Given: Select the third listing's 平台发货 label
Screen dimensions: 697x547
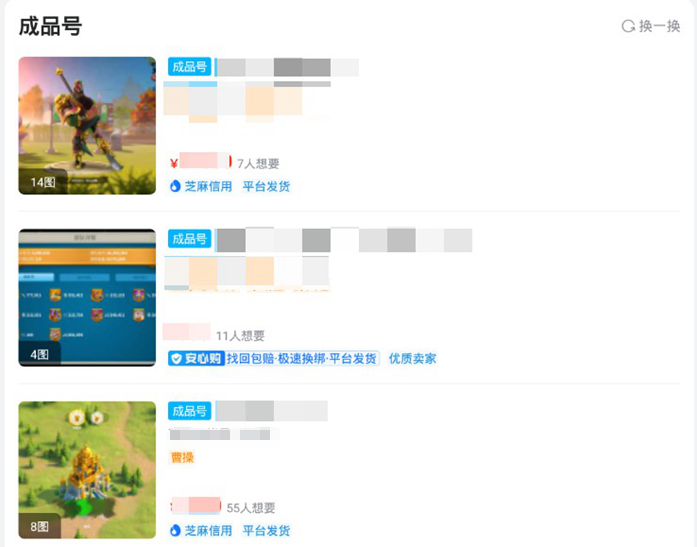Looking at the screenshot, I should pyautogui.click(x=266, y=530).
